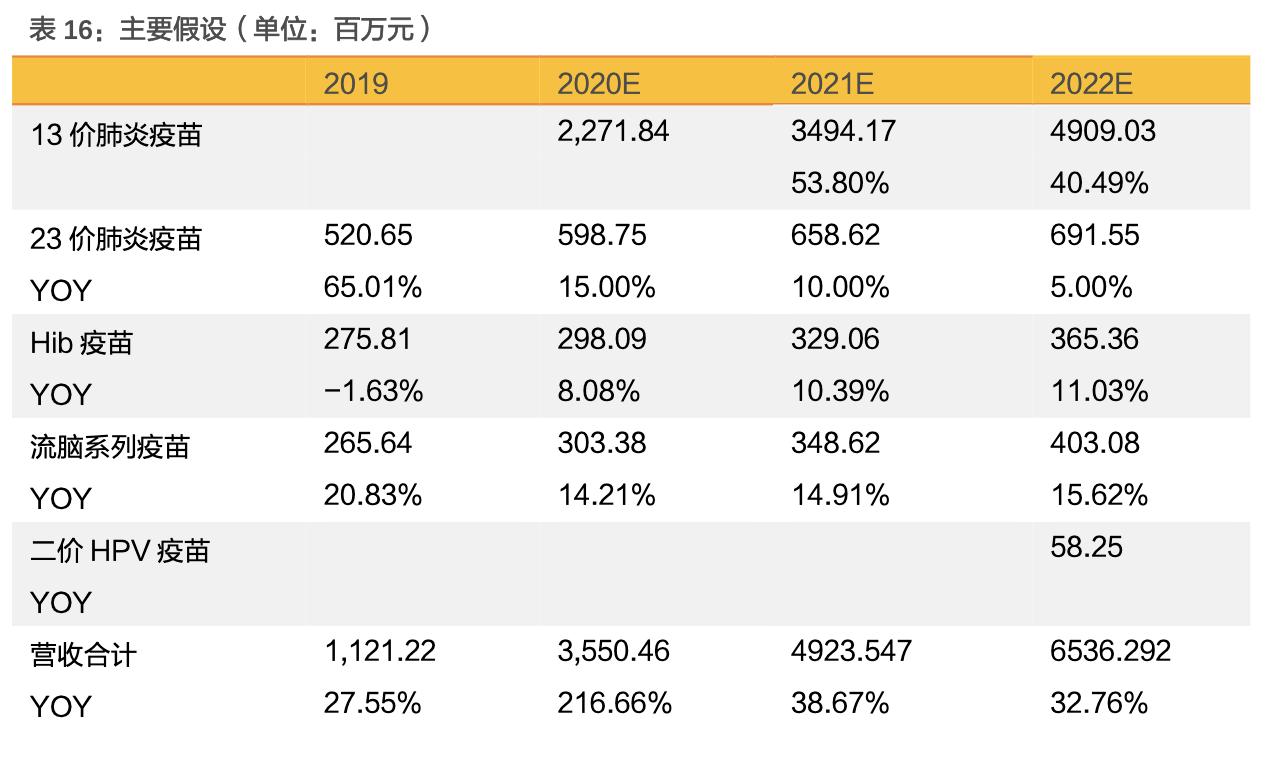Click the negative −1.63% cell
Screen dimensions: 1268x766
[373, 391]
